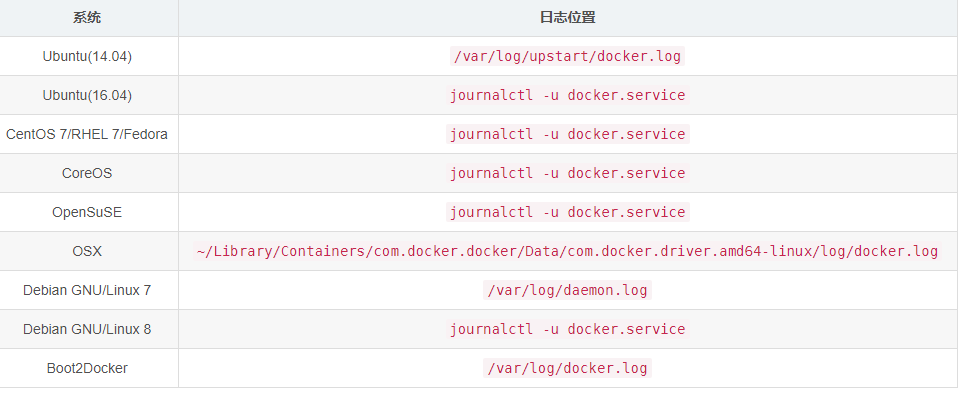Viewport: 966px width, 405px height.
Task: Click the Debian GNU/Linux 8 cell
Action: coord(87,329)
